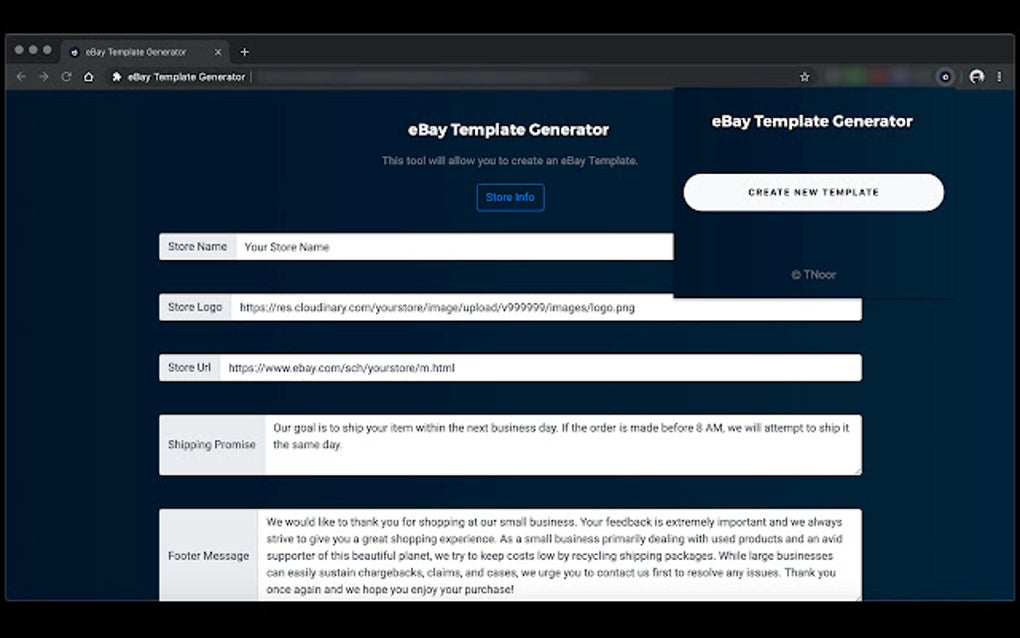Click into the Shipping Promise text area
1020x638 pixels.
[560, 444]
